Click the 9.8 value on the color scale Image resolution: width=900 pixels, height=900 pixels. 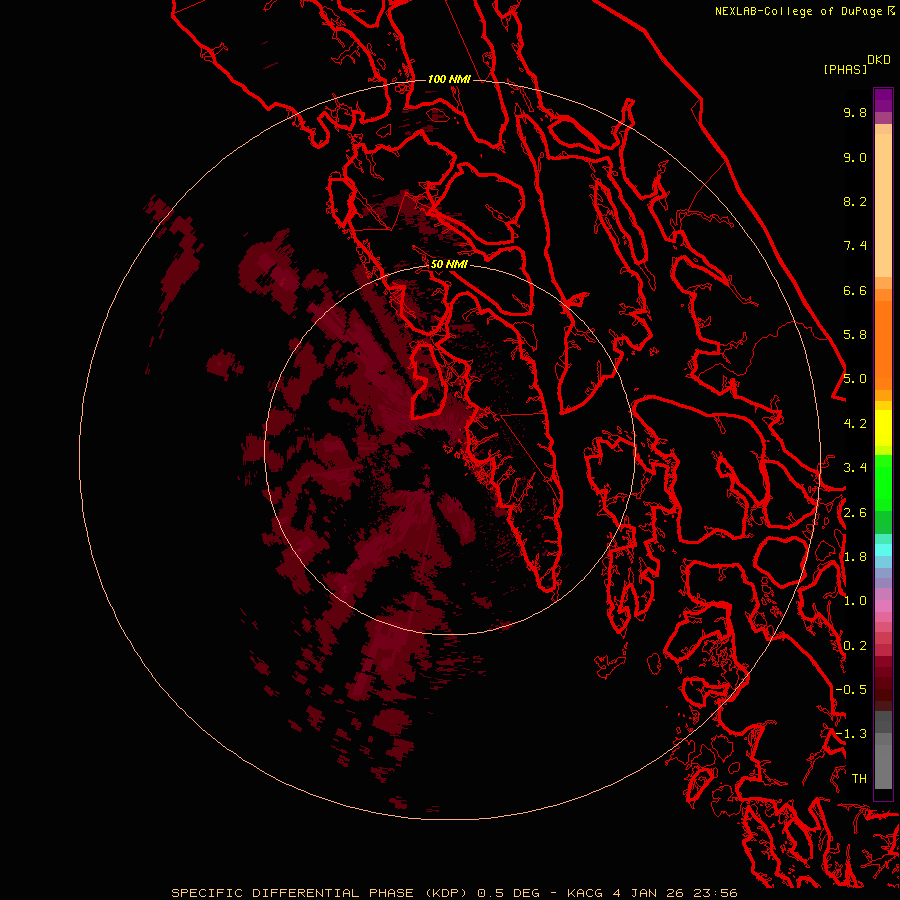click(x=855, y=112)
